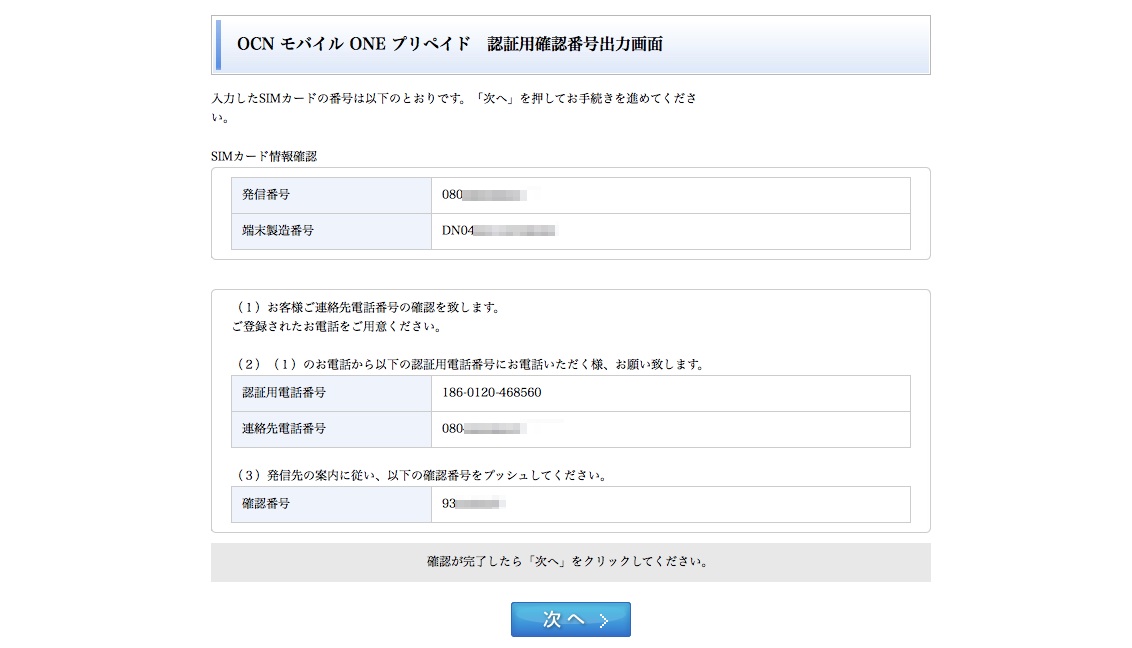
Task: Click step (3) instruction about 確認番号をプッシュ
Action: tap(422, 475)
